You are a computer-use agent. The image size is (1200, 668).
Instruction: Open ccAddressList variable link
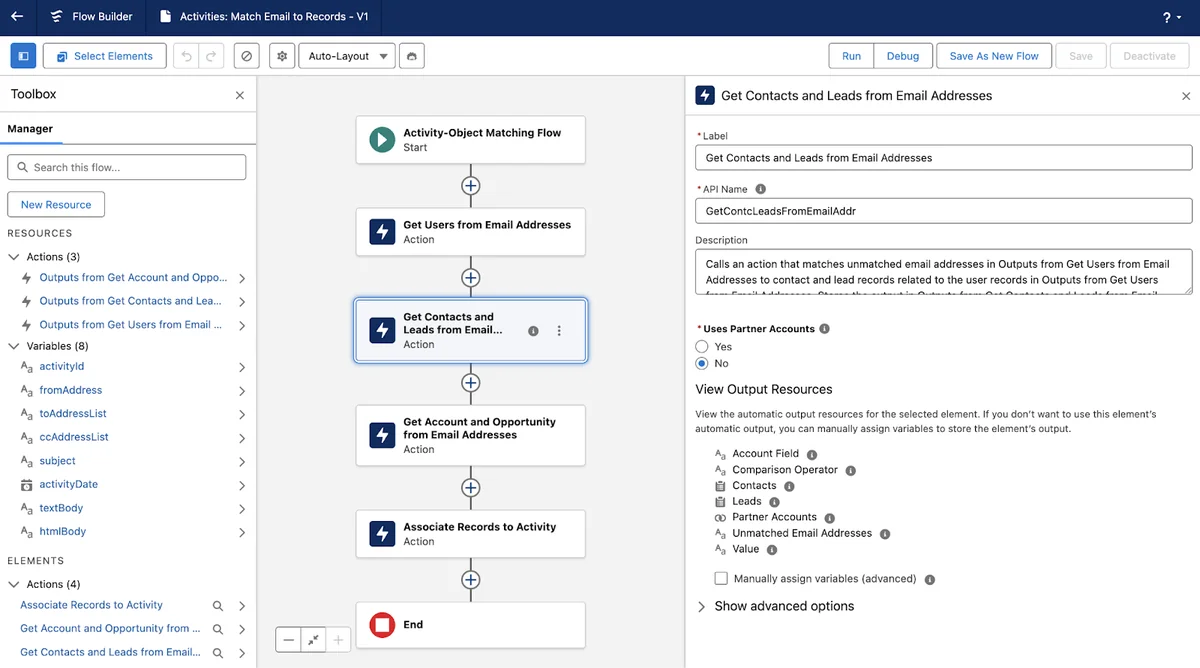pos(74,437)
